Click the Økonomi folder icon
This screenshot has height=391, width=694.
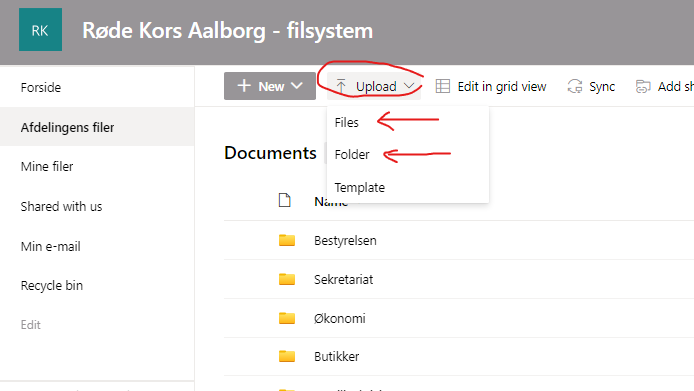[287, 318]
